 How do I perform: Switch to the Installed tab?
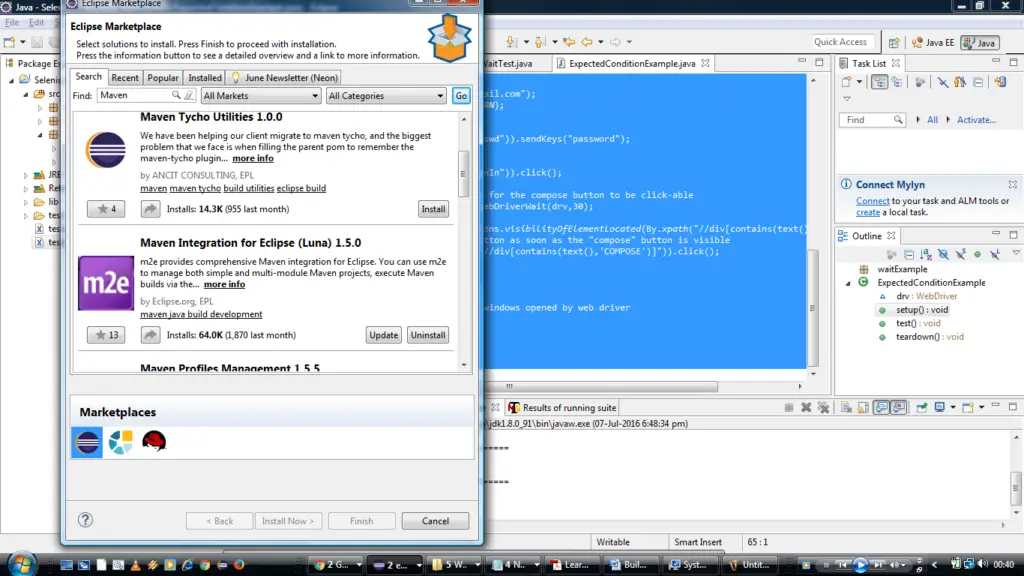coord(205,78)
